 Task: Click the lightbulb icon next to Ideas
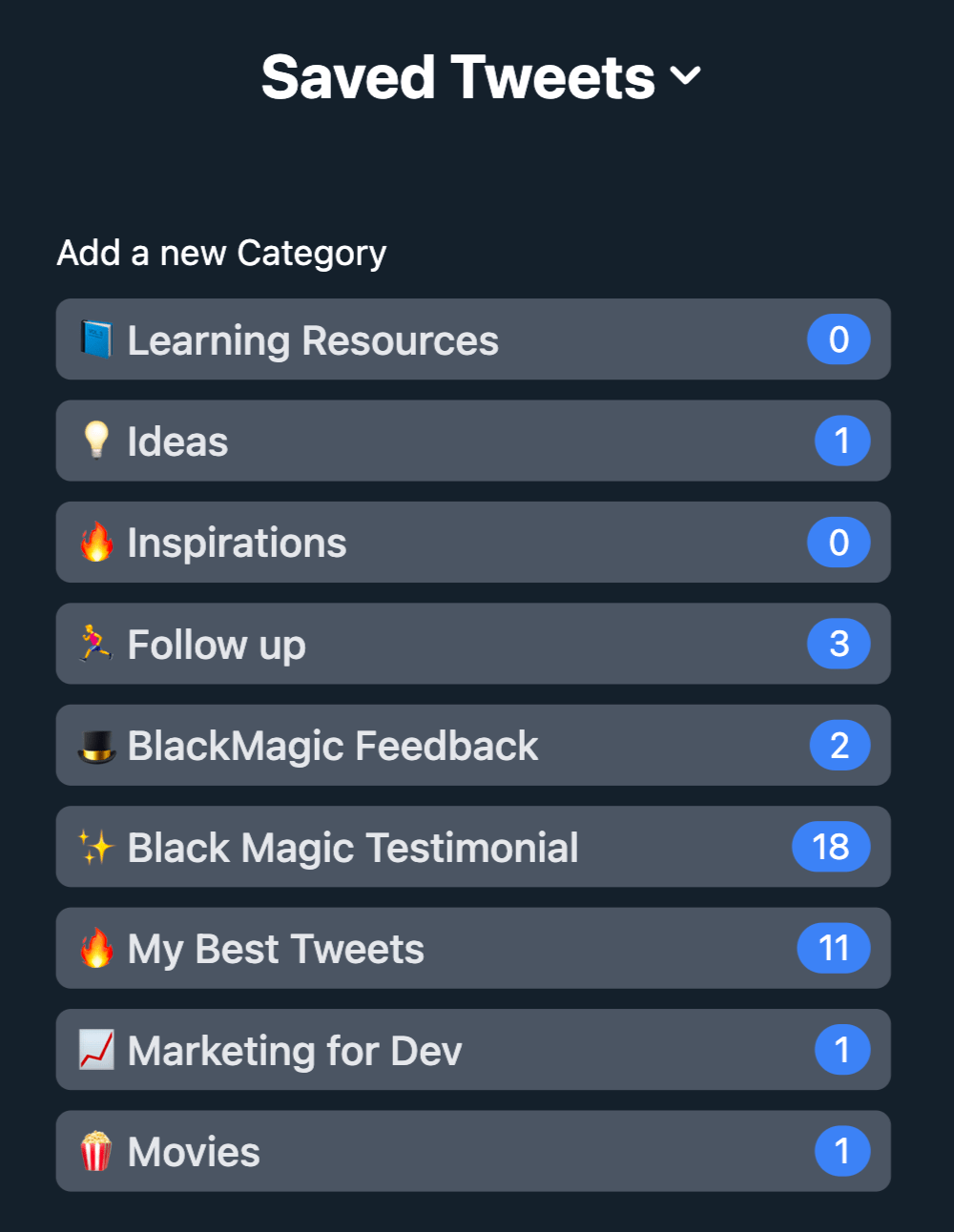tap(96, 441)
